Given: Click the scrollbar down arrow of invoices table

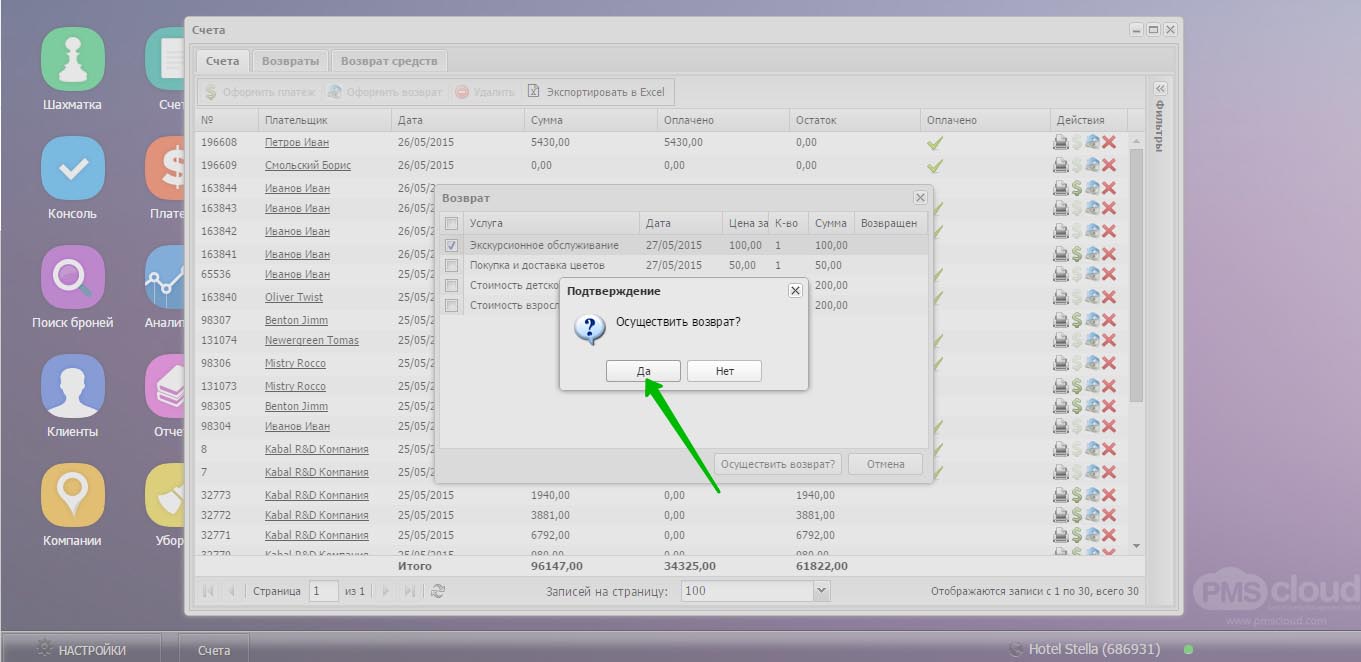Looking at the screenshot, I should (x=1136, y=546).
